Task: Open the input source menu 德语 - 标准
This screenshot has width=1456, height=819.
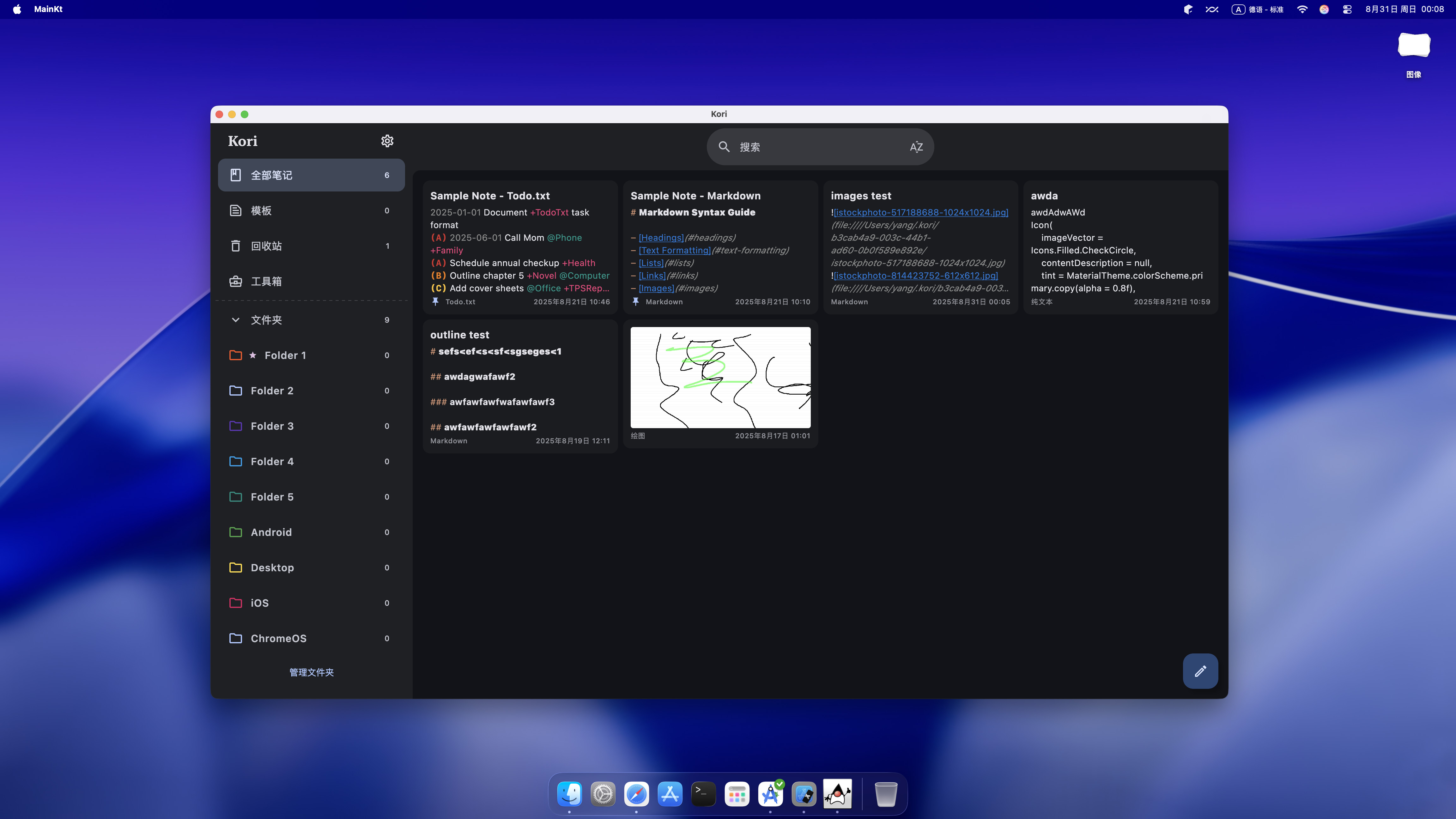Action: [1258, 9]
